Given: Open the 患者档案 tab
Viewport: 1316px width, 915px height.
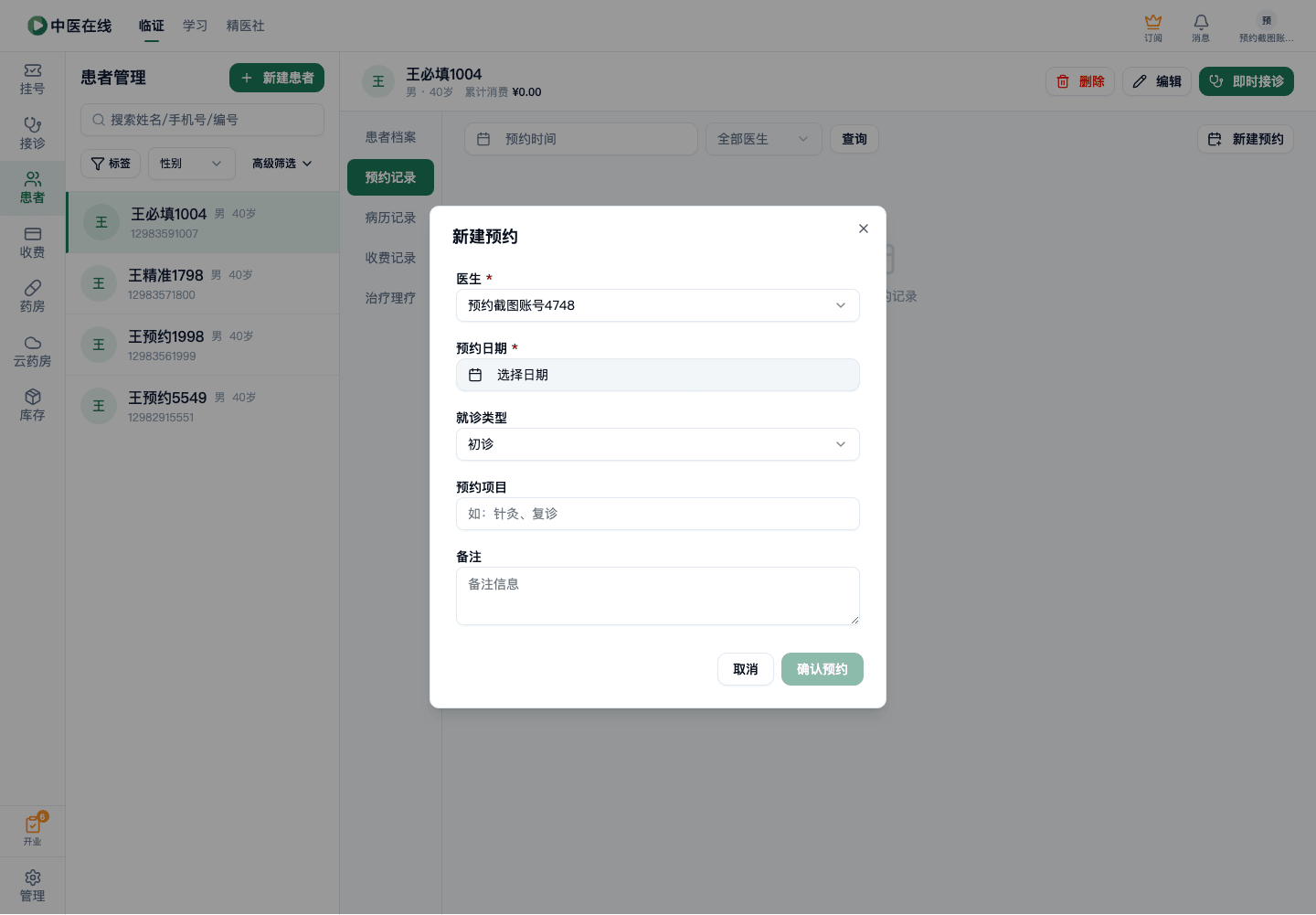Looking at the screenshot, I should pyautogui.click(x=390, y=137).
